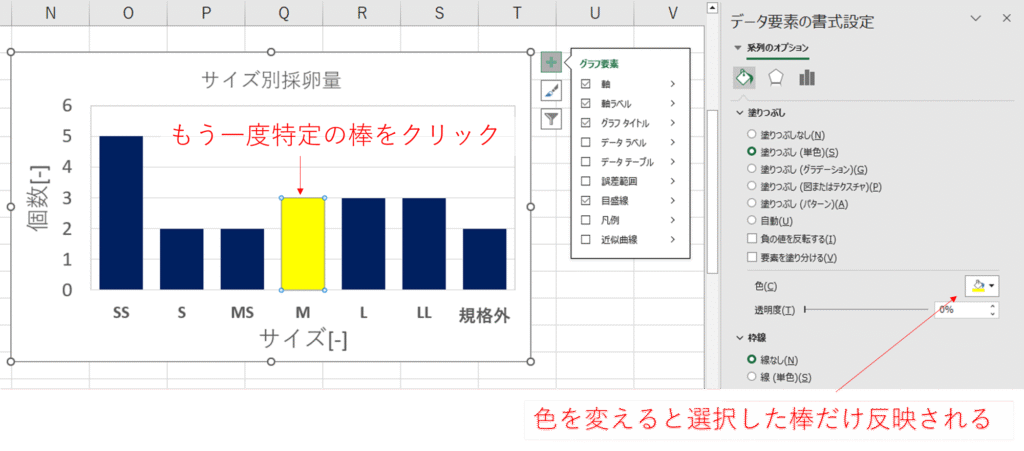The image size is (1024, 451).
Task: Check 要素を塗り分ける option
Action: point(752,257)
